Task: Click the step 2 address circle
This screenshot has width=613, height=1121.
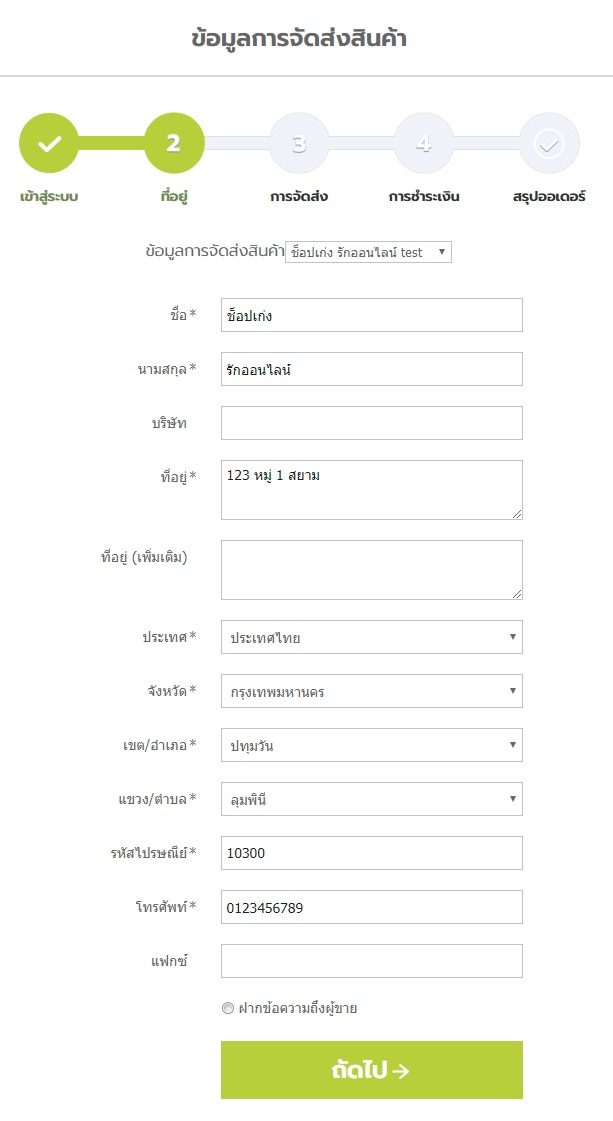Action: tap(174, 143)
